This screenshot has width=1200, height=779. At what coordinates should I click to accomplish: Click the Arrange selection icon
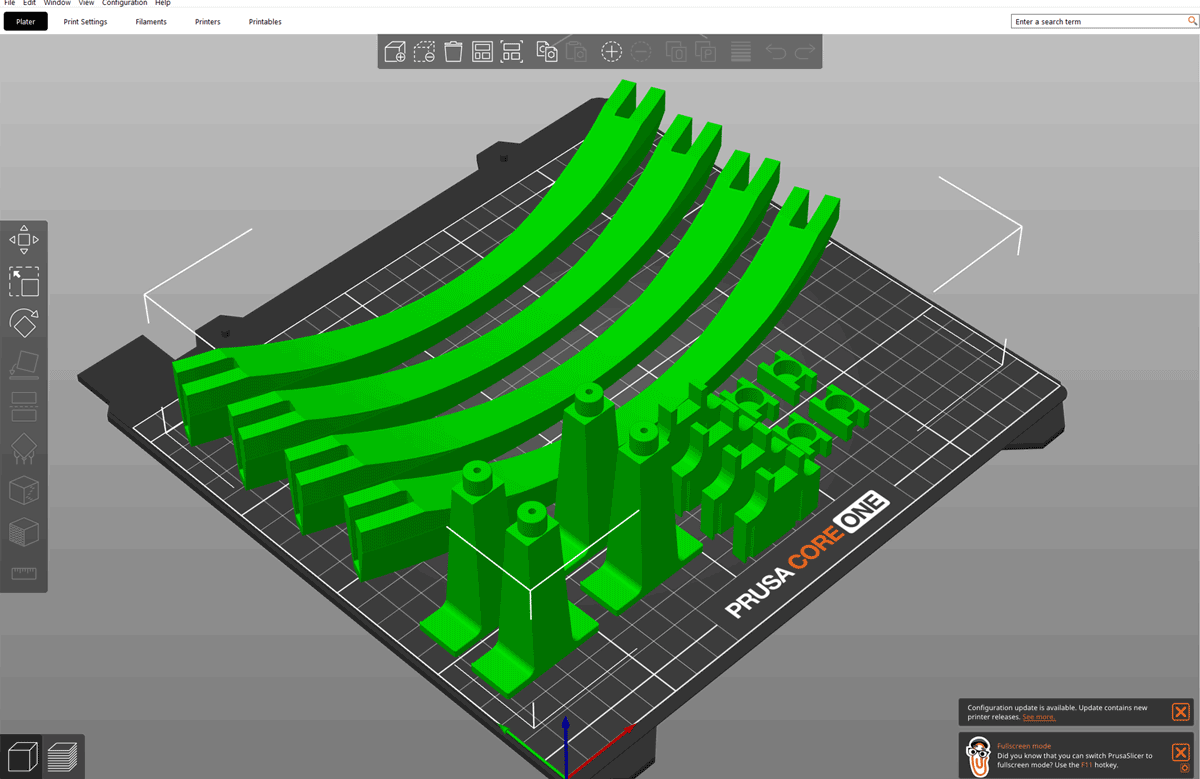[x=511, y=52]
